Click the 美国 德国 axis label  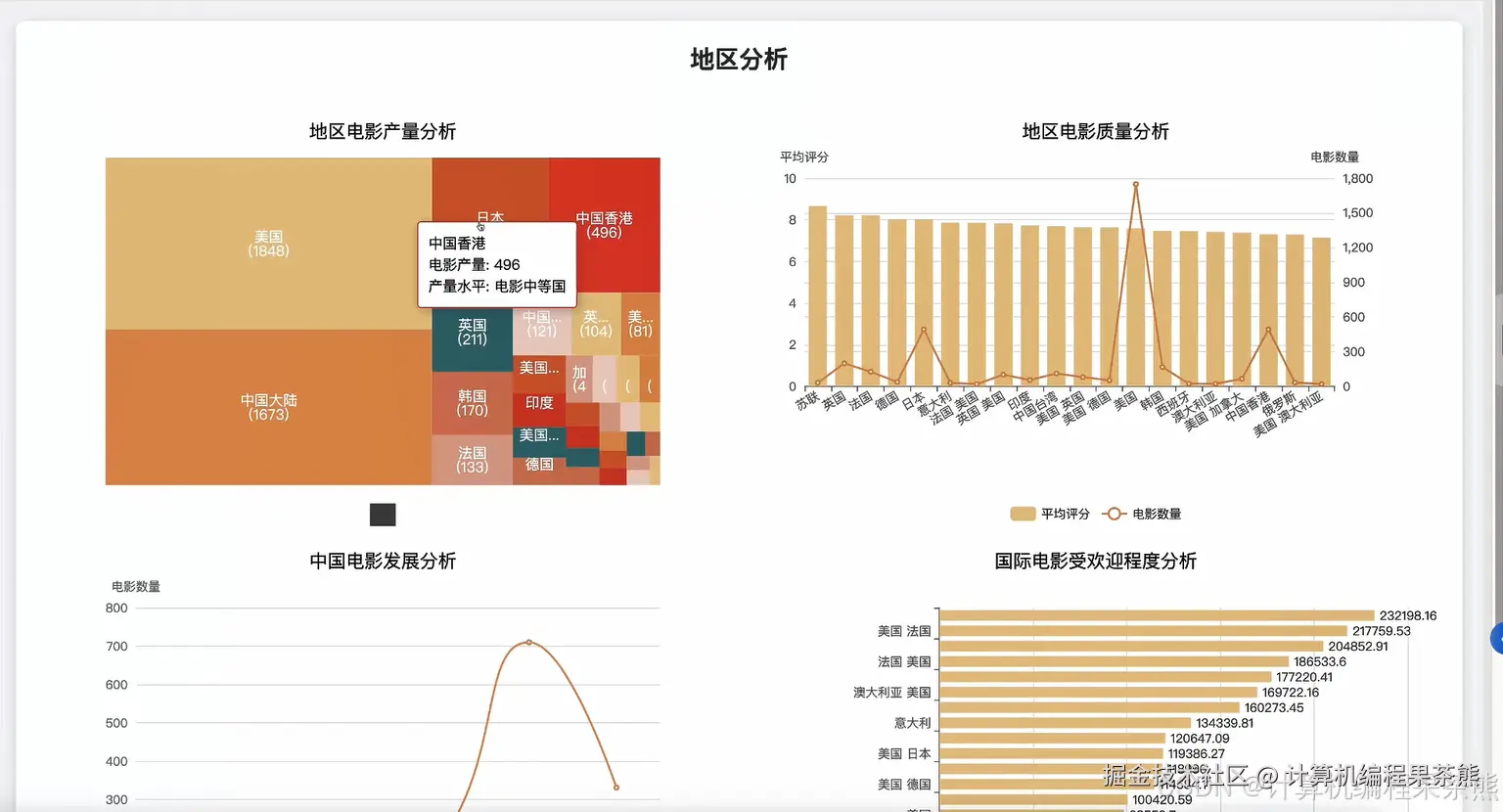[904, 785]
